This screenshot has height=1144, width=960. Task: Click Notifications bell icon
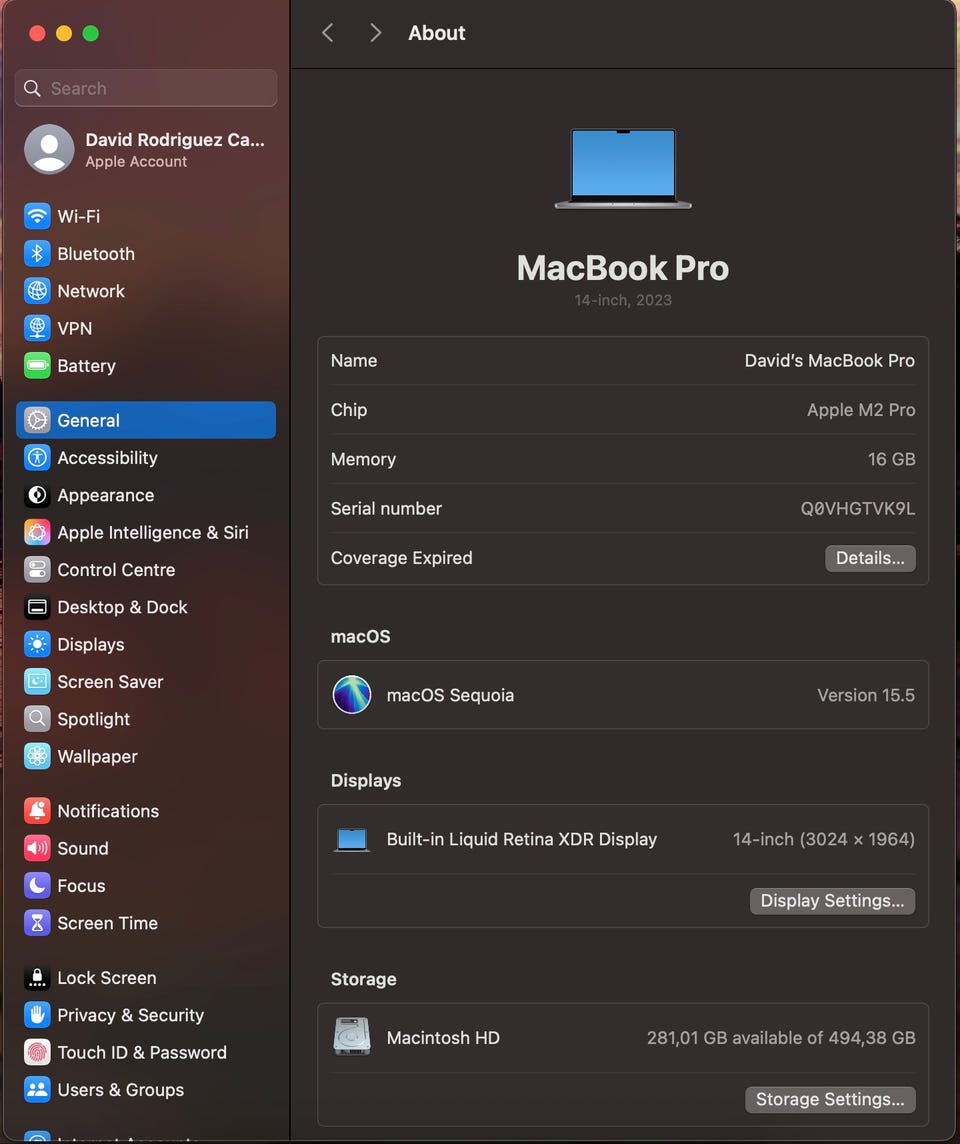(37, 811)
